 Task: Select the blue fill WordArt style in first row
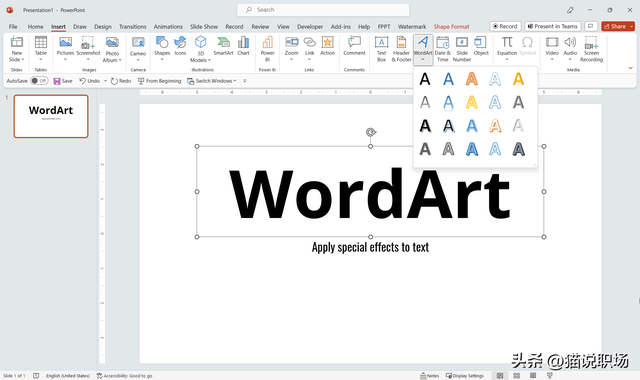click(x=449, y=79)
